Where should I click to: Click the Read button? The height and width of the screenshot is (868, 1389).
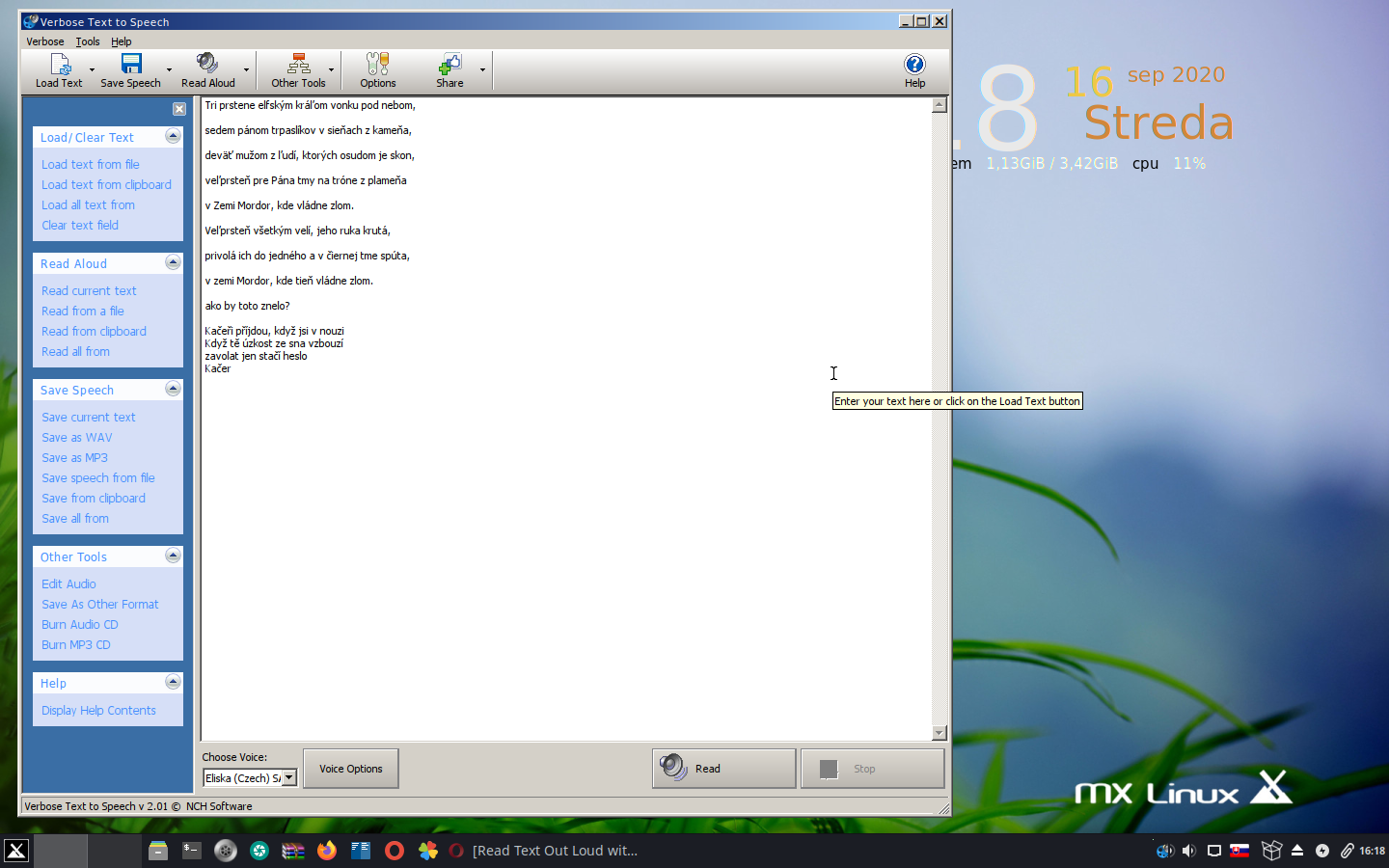(x=723, y=769)
